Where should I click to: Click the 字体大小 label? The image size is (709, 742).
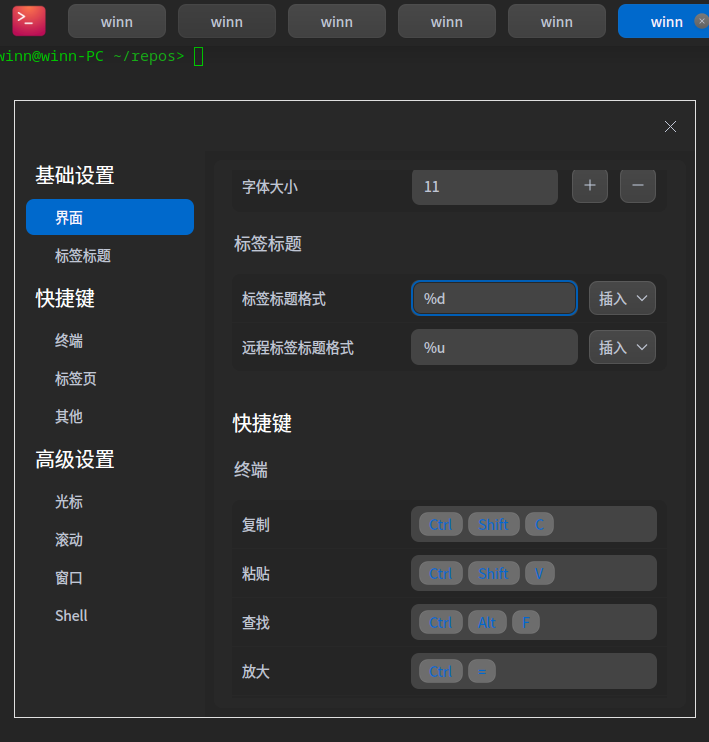click(x=270, y=186)
